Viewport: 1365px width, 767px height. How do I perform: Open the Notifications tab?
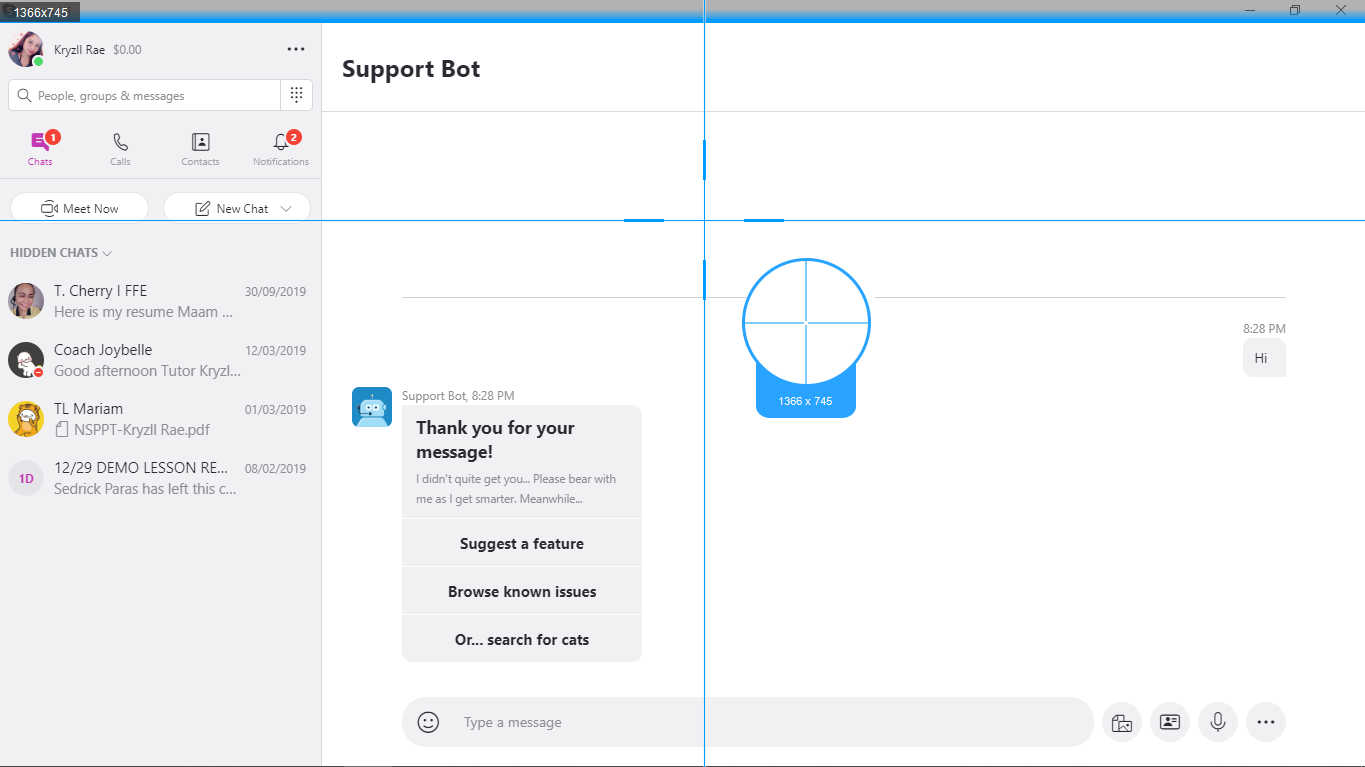(281, 149)
